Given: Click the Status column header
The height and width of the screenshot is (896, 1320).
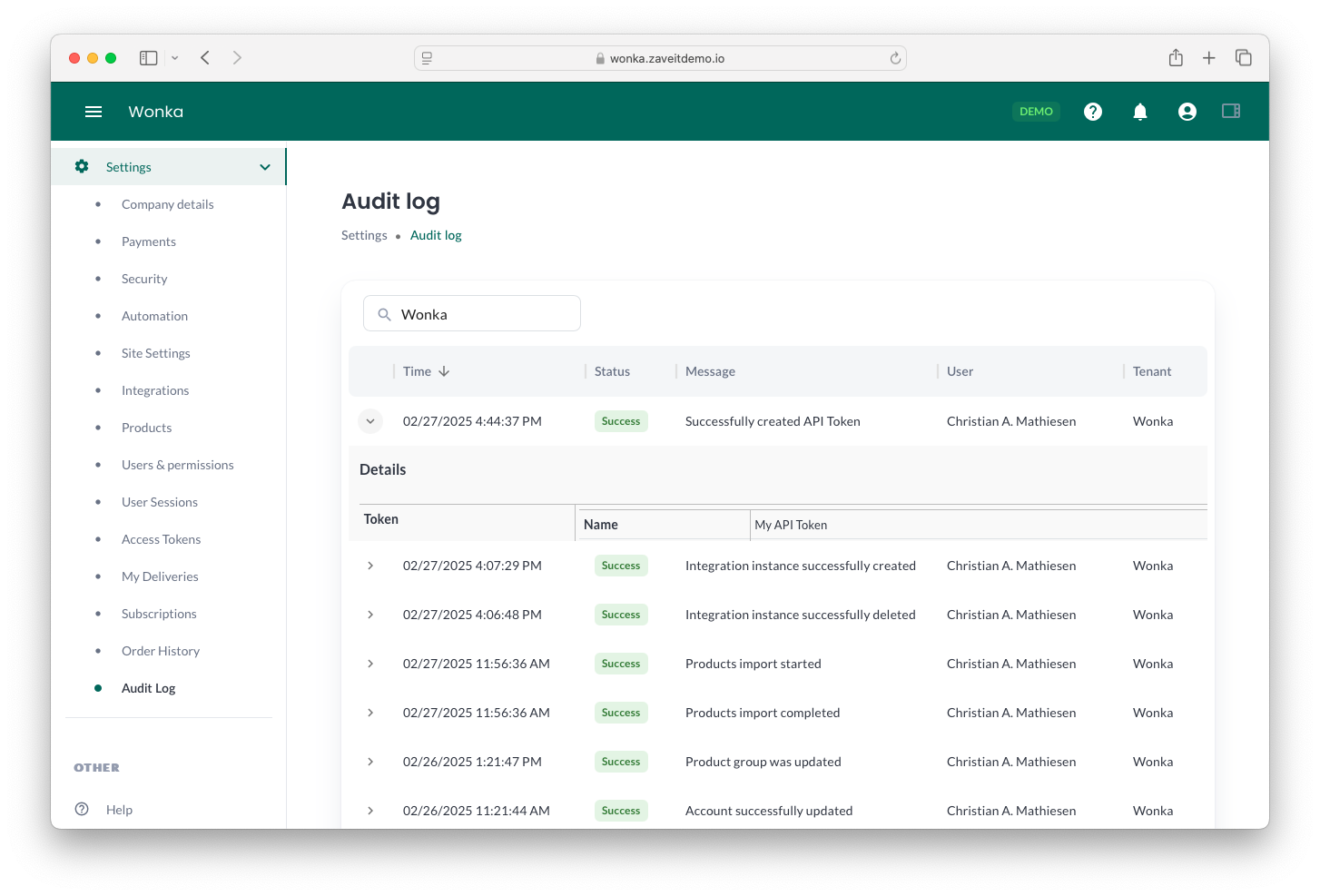Looking at the screenshot, I should (612, 371).
